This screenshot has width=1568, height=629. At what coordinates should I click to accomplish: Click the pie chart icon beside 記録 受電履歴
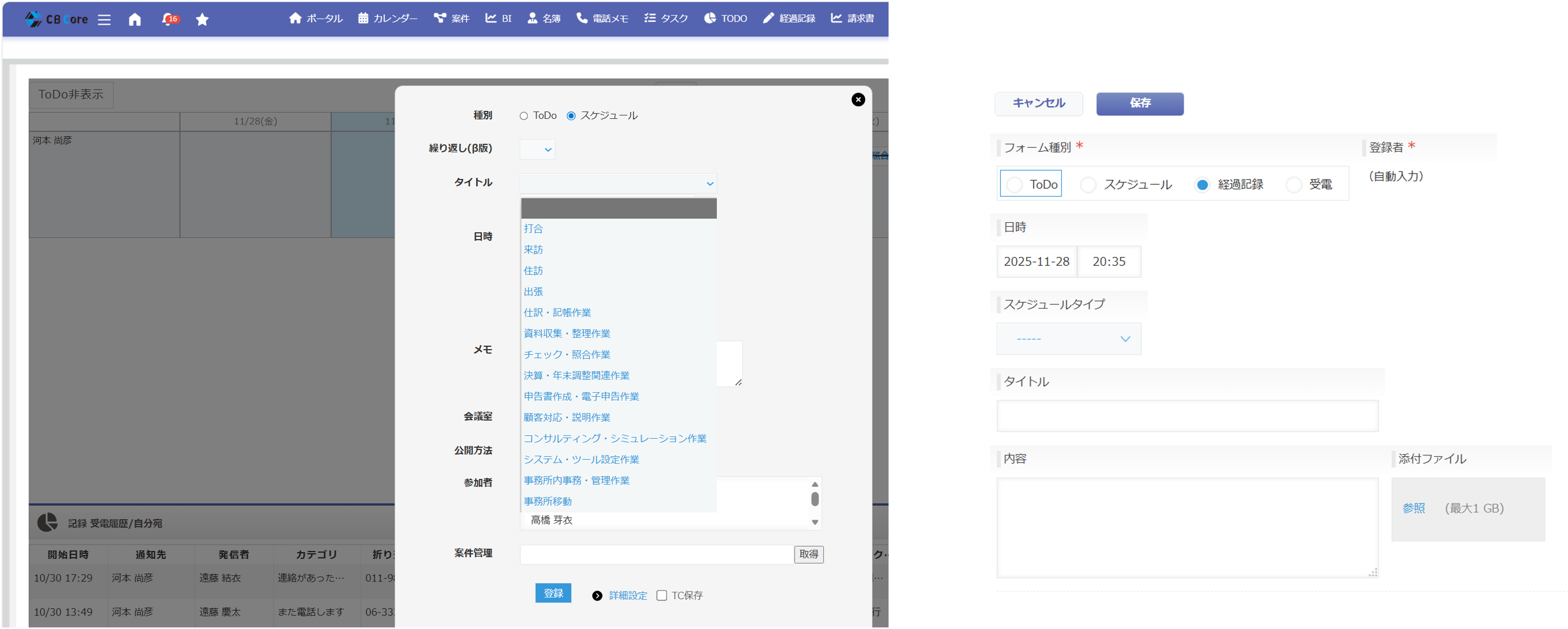point(47,522)
